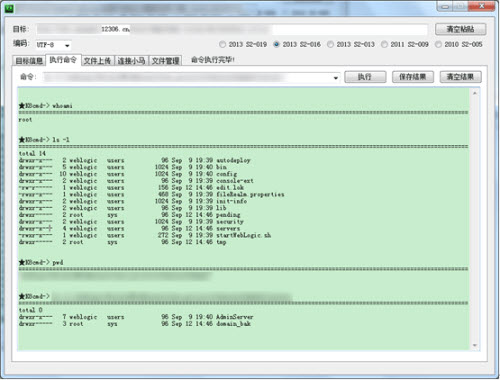The height and width of the screenshot is (380, 500).
Task: Switch to the 执行命令 tab
Action: coord(63,60)
